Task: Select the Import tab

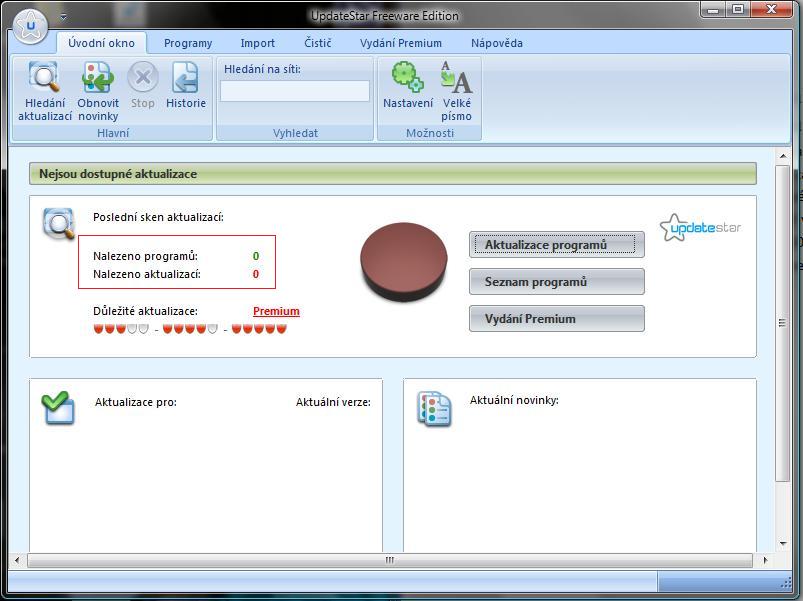Action: point(258,43)
